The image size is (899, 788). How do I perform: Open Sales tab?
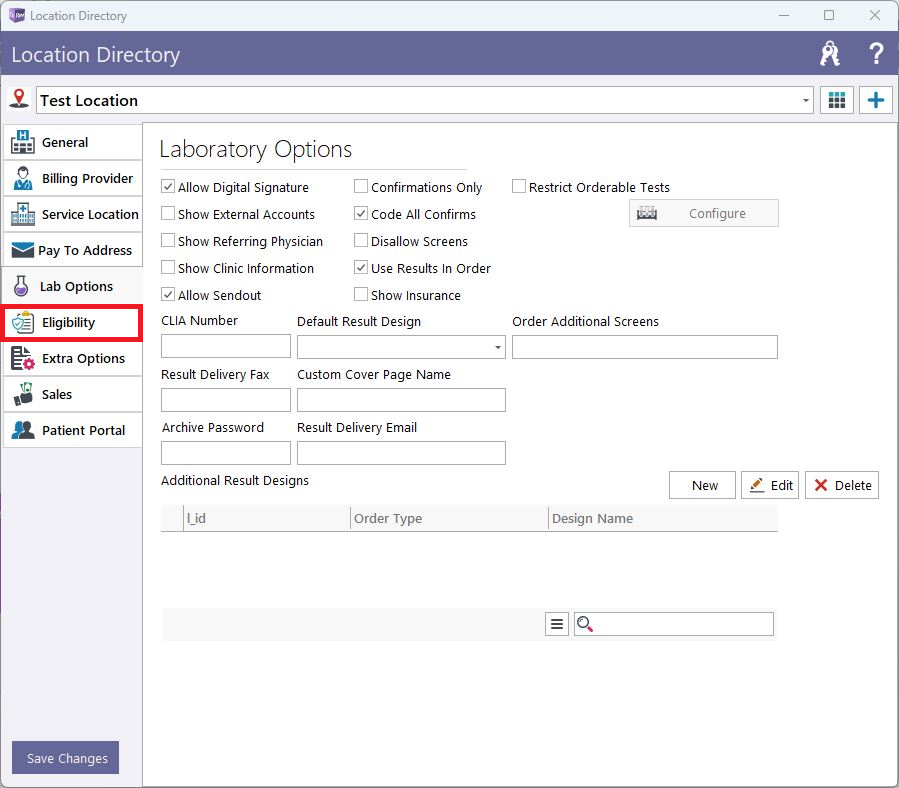(x=72, y=395)
